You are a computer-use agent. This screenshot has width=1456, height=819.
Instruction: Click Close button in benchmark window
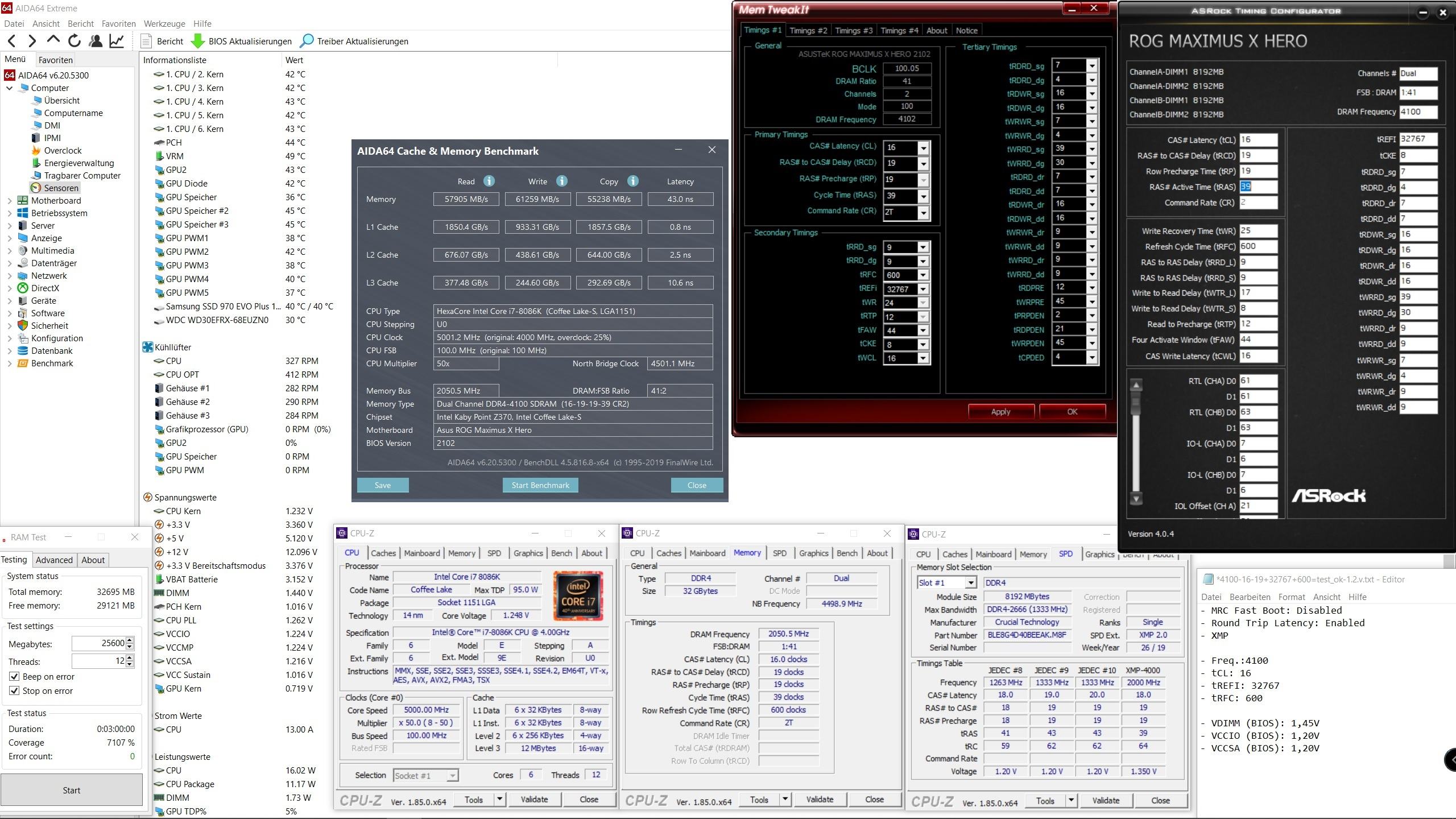click(697, 485)
